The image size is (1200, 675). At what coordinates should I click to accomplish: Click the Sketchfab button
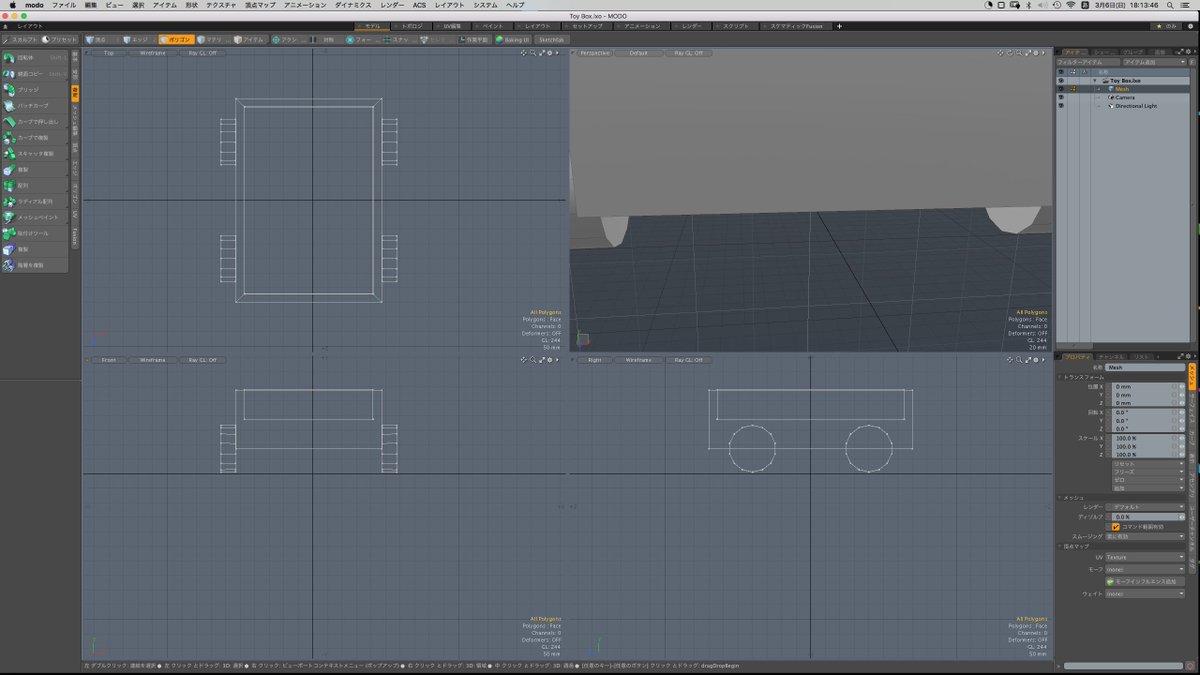pos(551,39)
